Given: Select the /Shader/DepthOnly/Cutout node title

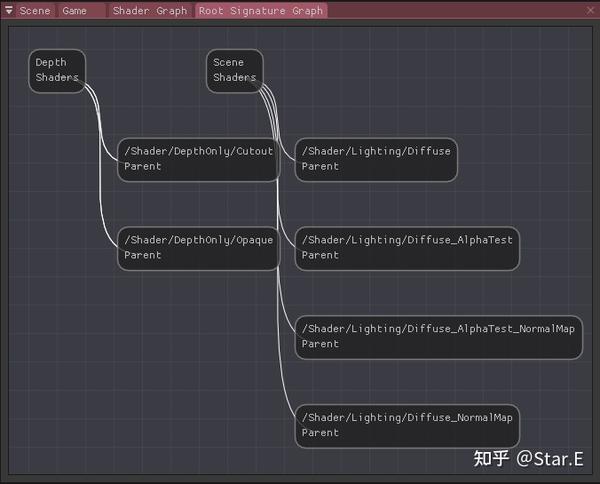Looking at the screenshot, I should [x=198, y=152].
